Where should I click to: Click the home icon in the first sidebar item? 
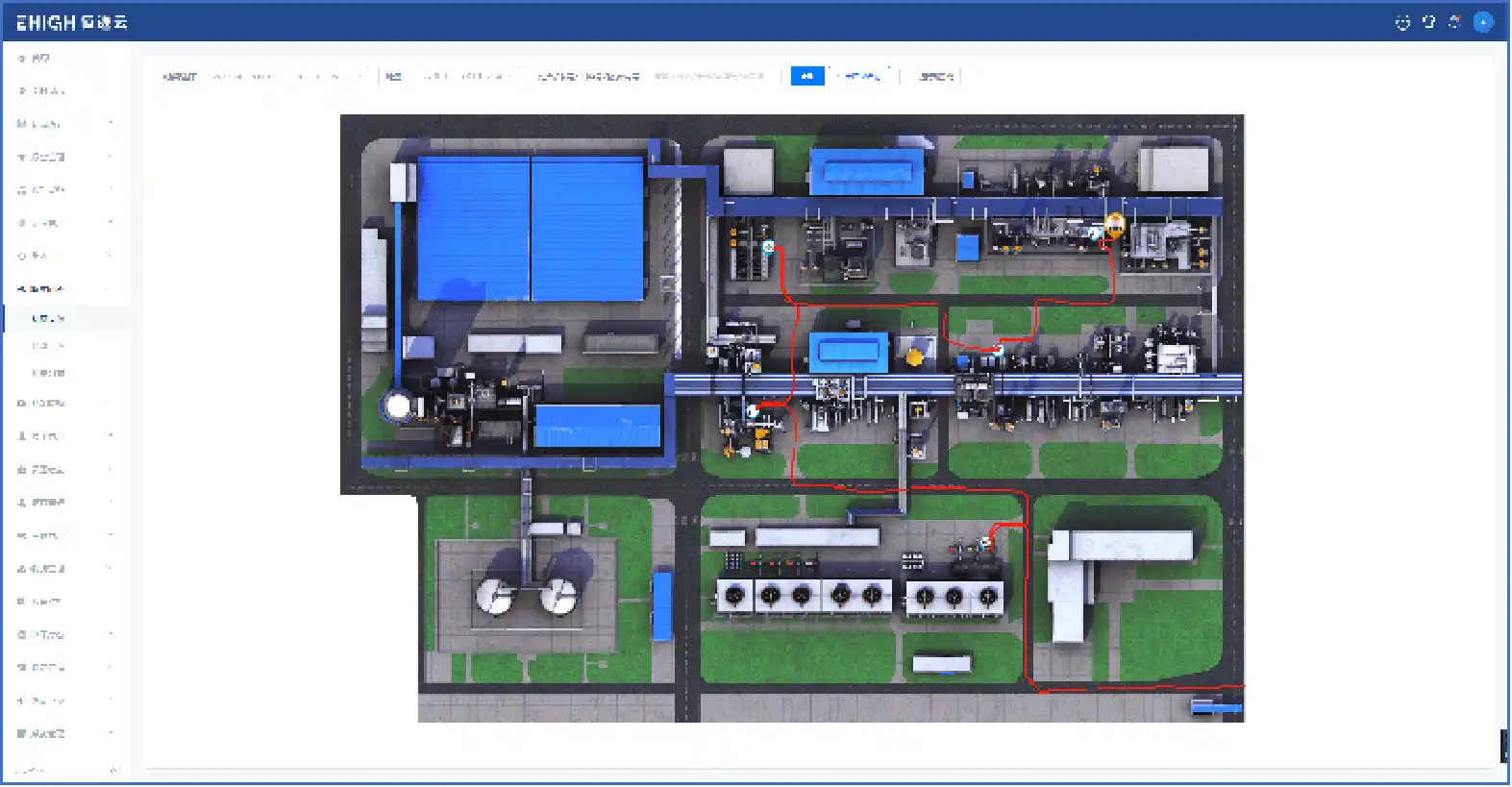[22, 59]
